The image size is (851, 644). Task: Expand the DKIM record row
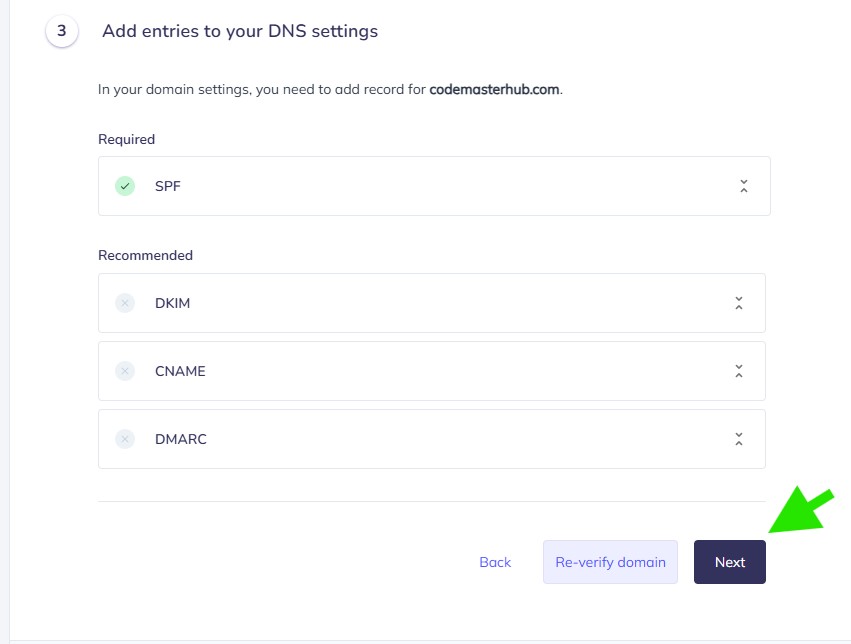pos(738,303)
